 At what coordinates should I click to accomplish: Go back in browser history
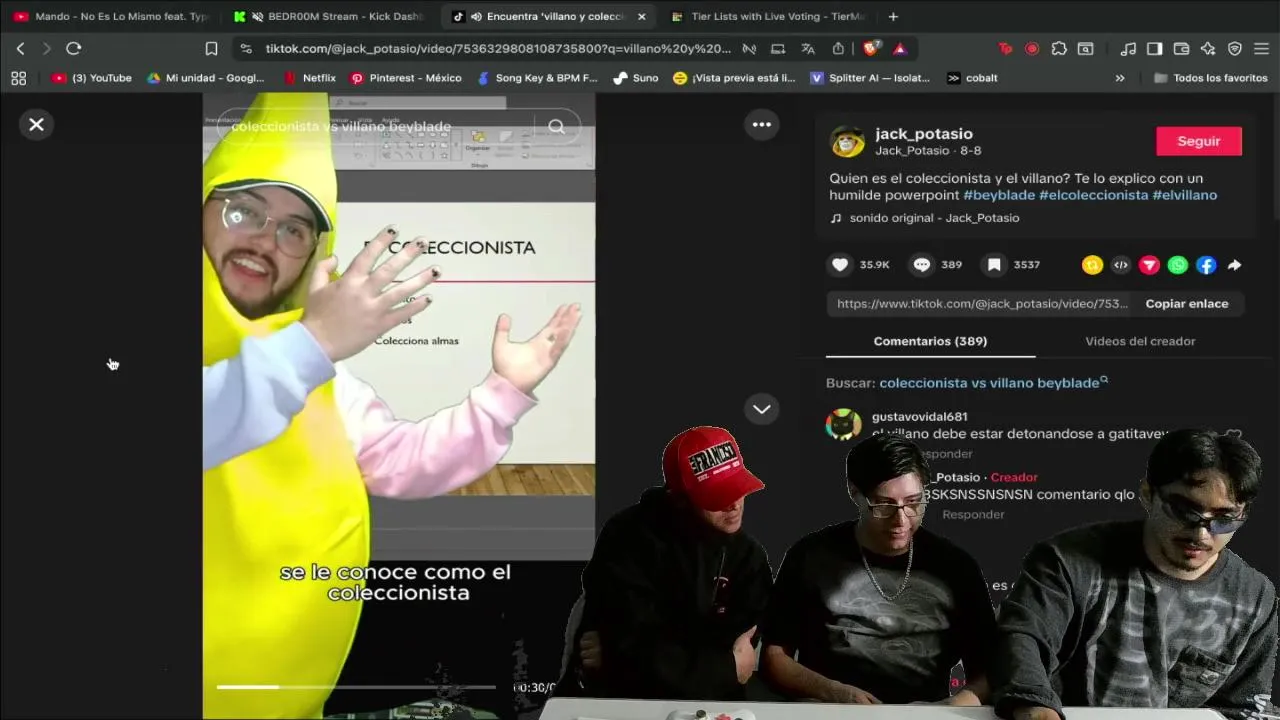point(20,48)
